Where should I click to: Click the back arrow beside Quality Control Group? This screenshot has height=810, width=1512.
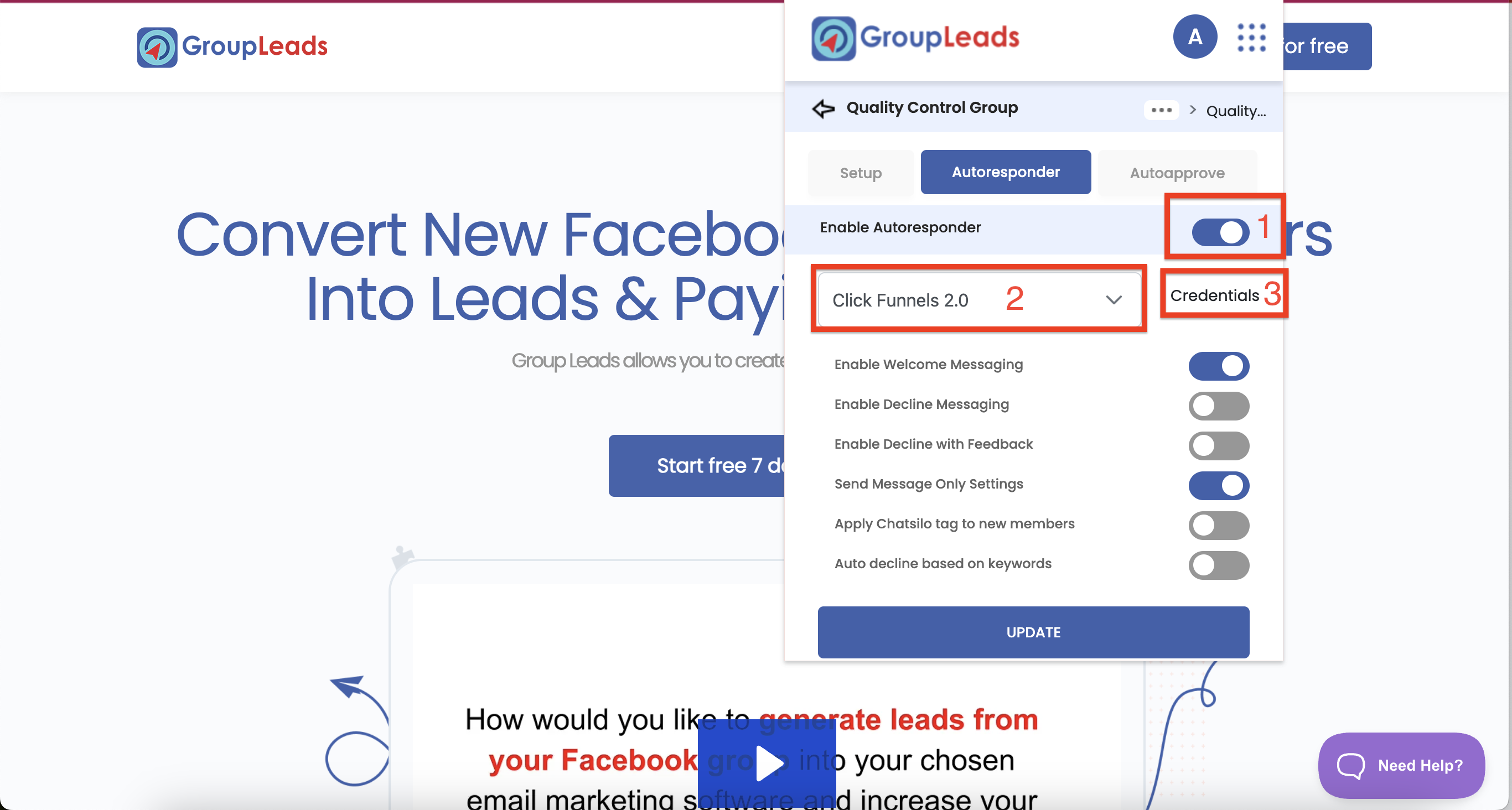(x=823, y=108)
